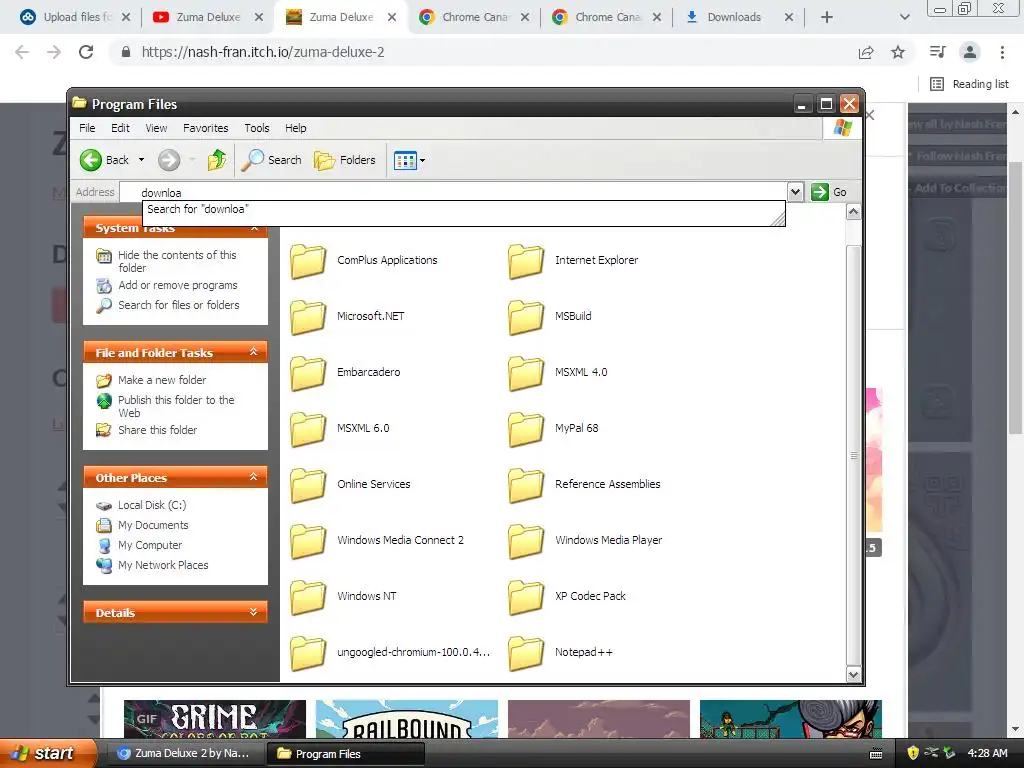Select the MyPal 68 folder icon
This screenshot has width=1024, height=768.
pyautogui.click(x=526, y=429)
